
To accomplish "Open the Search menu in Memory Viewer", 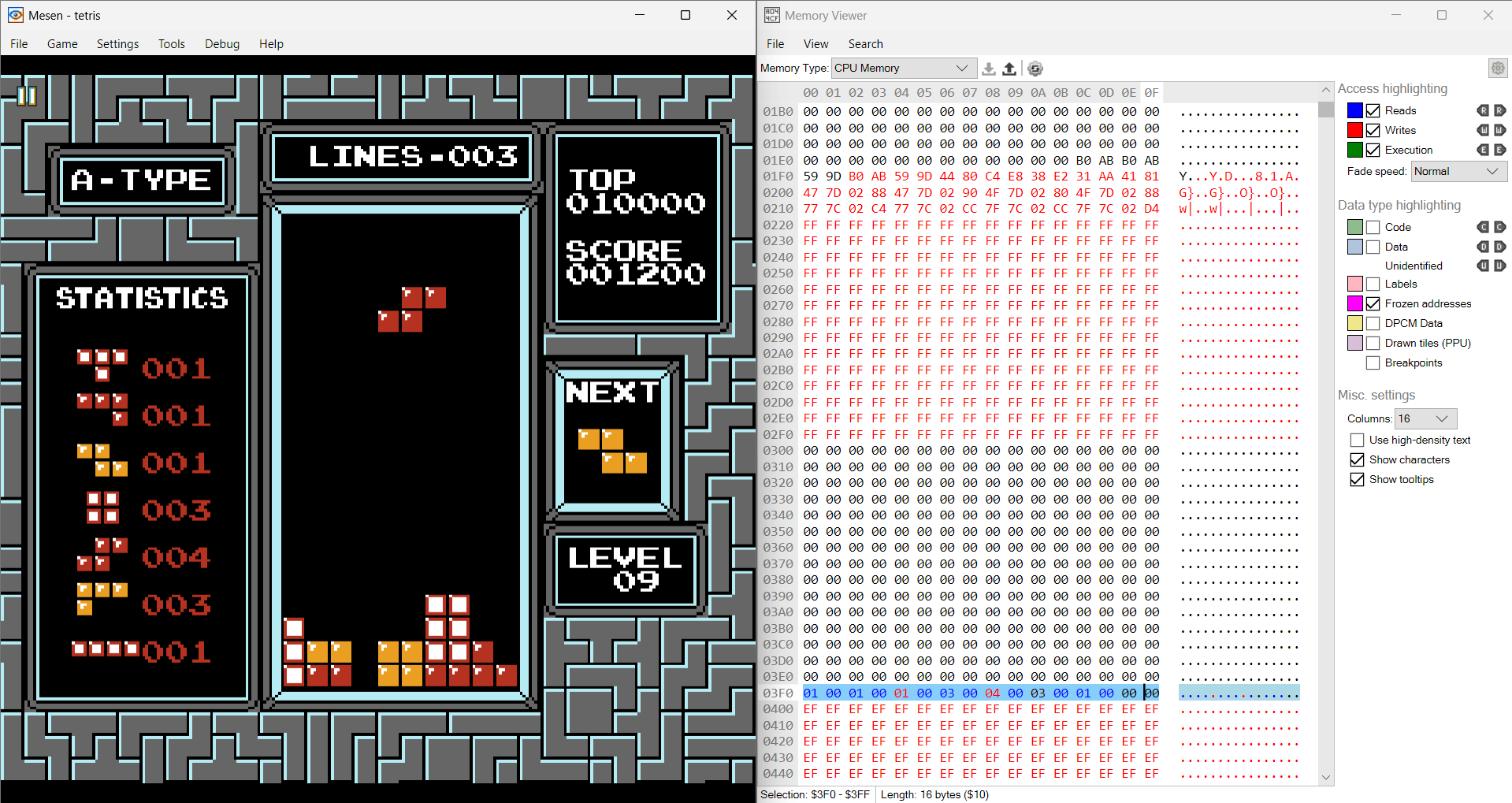I will click(865, 44).
